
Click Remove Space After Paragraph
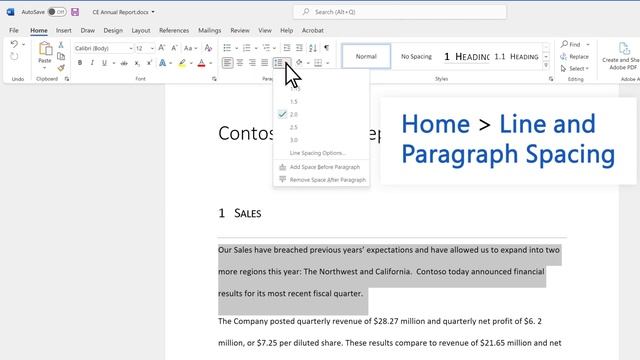[321, 180]
